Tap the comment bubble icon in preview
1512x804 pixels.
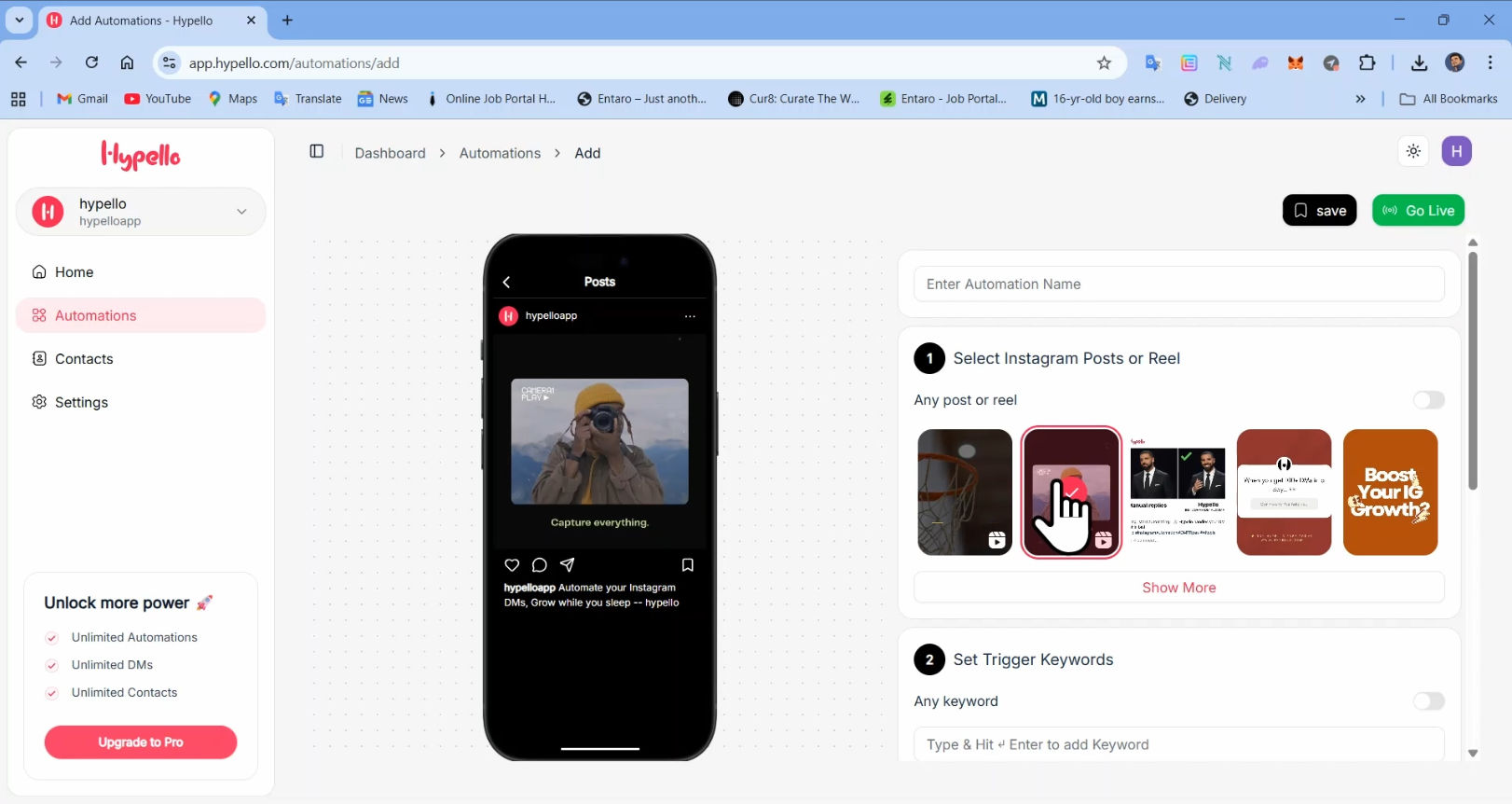(x=539, y=565)
